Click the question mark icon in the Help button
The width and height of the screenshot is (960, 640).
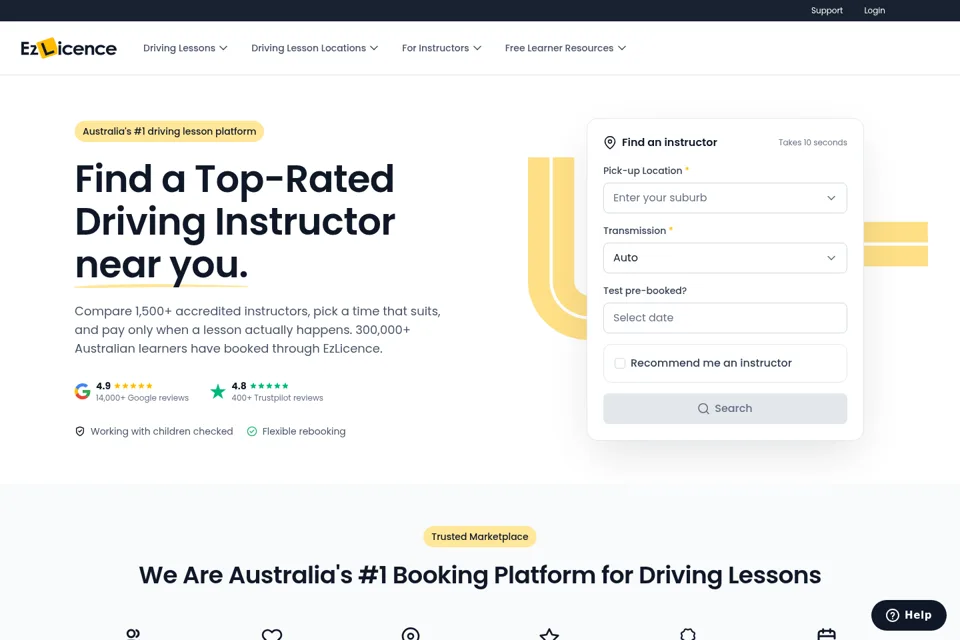click(x=892, y=615)
